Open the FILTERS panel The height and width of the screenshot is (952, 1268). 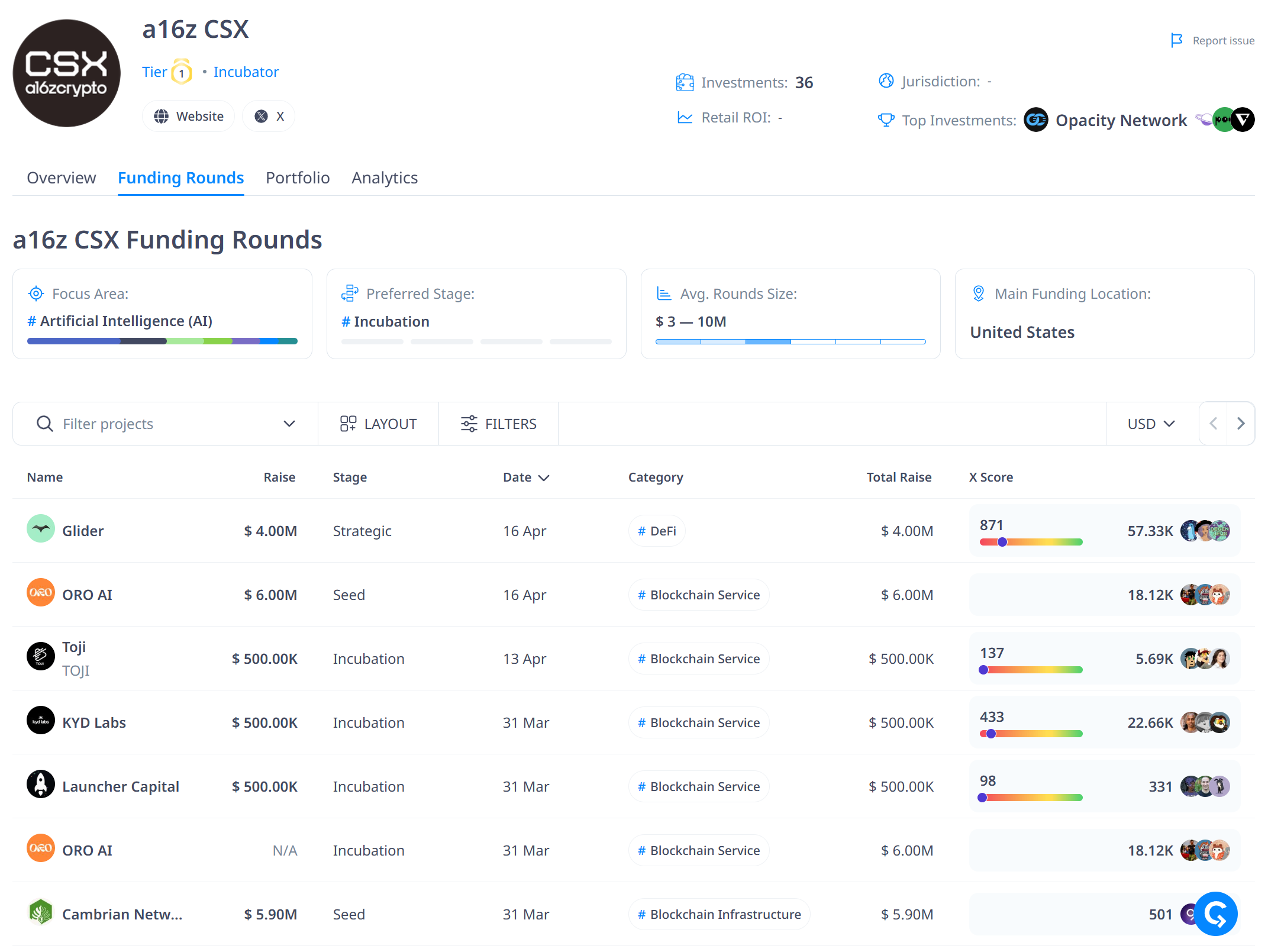(498, 424)
